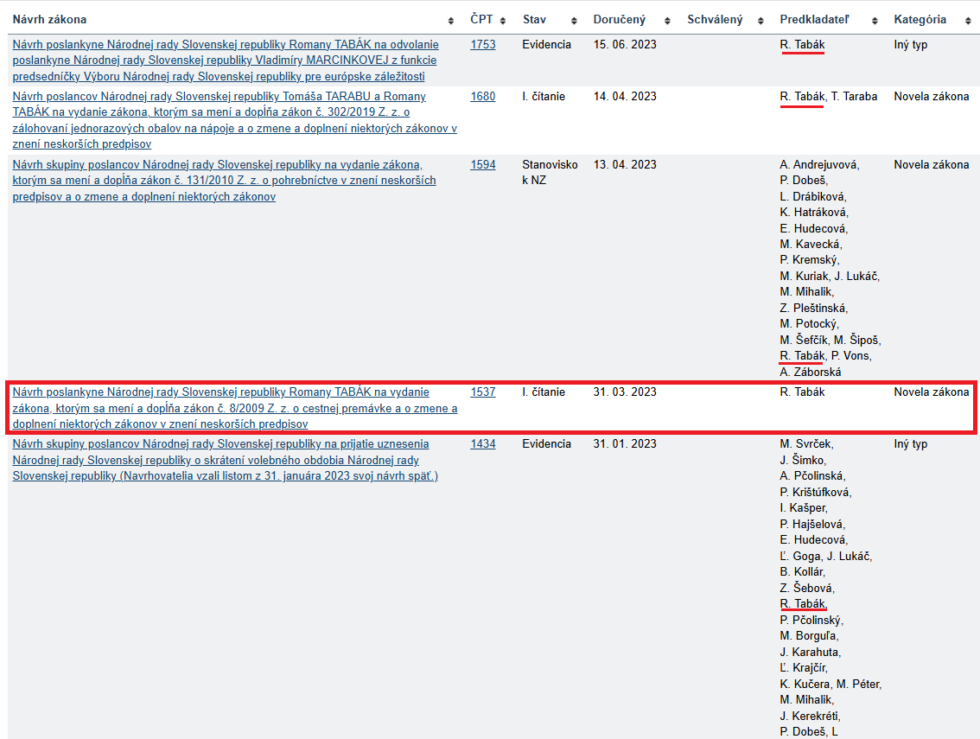Sort by Stav using its arrow icon
This screenshot has width=980, height=739.
click(574, 21)
